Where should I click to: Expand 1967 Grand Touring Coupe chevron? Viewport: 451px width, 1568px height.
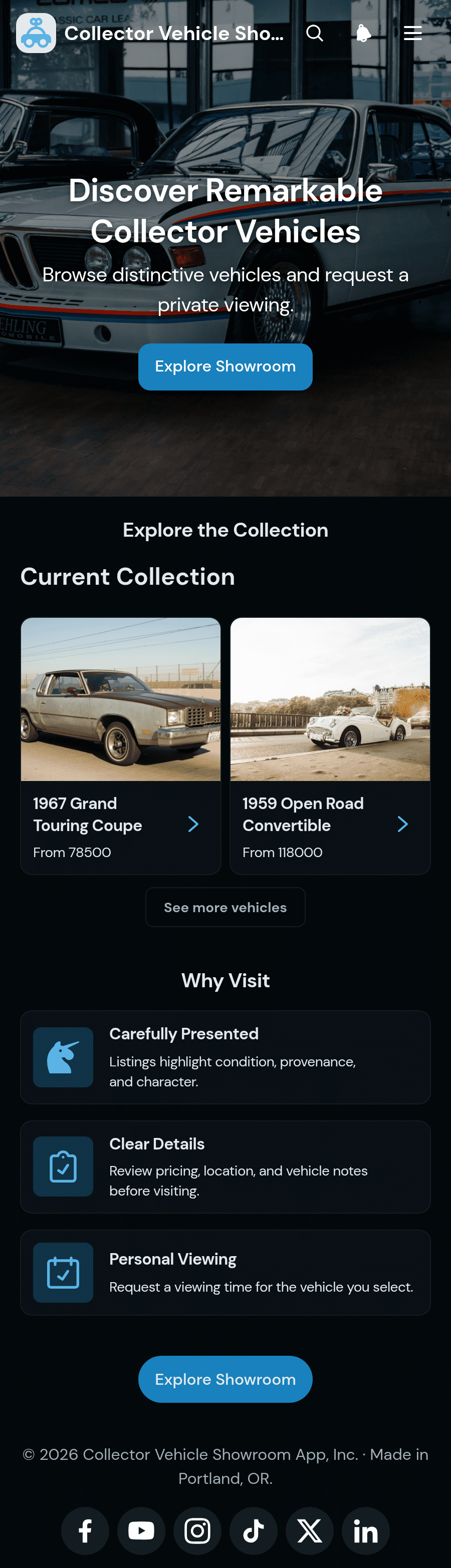pos(193,824)
